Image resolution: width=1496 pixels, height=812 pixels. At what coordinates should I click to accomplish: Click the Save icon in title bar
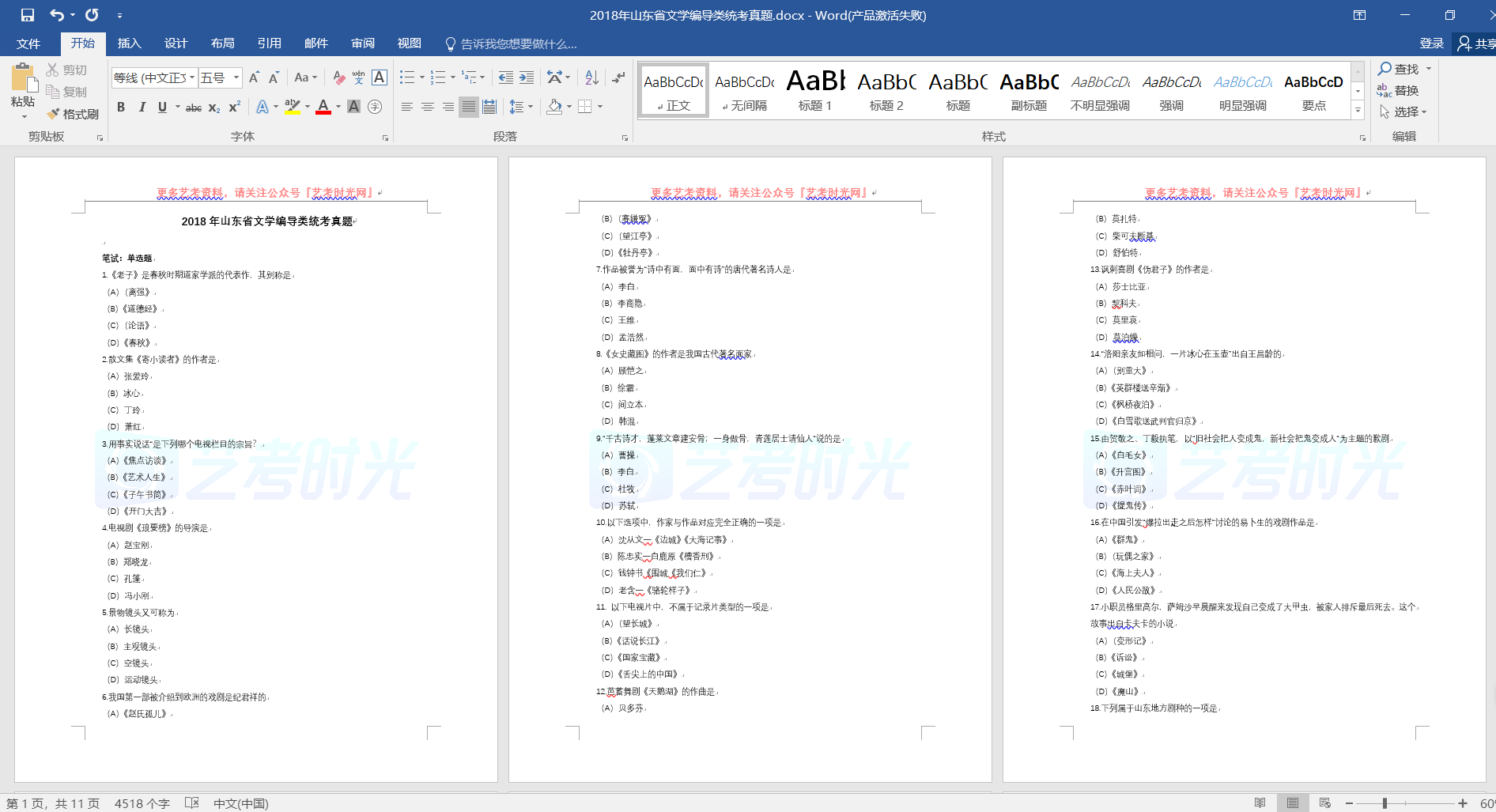coord(28,15)
